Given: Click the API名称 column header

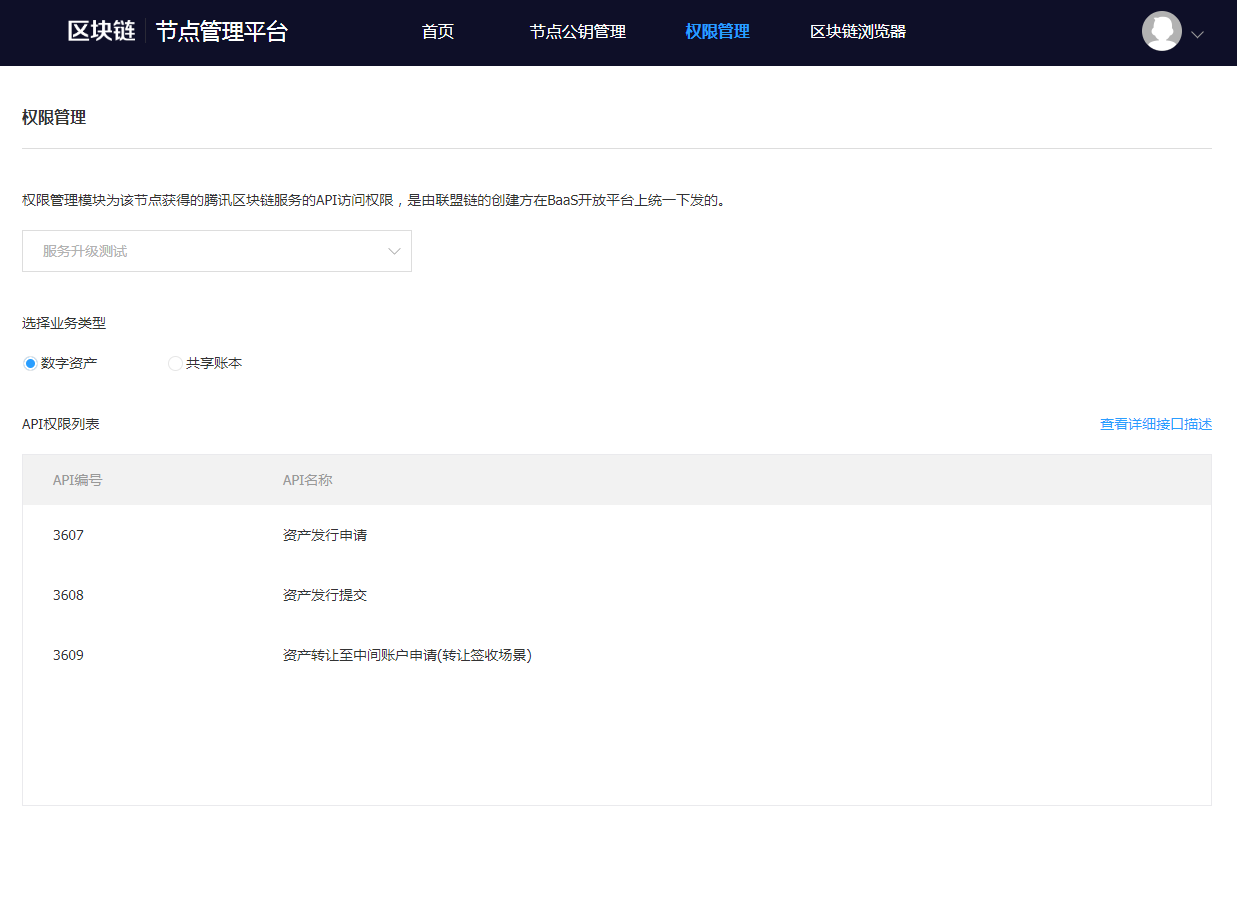Looking at the screenshot, I should click(308, 480).
